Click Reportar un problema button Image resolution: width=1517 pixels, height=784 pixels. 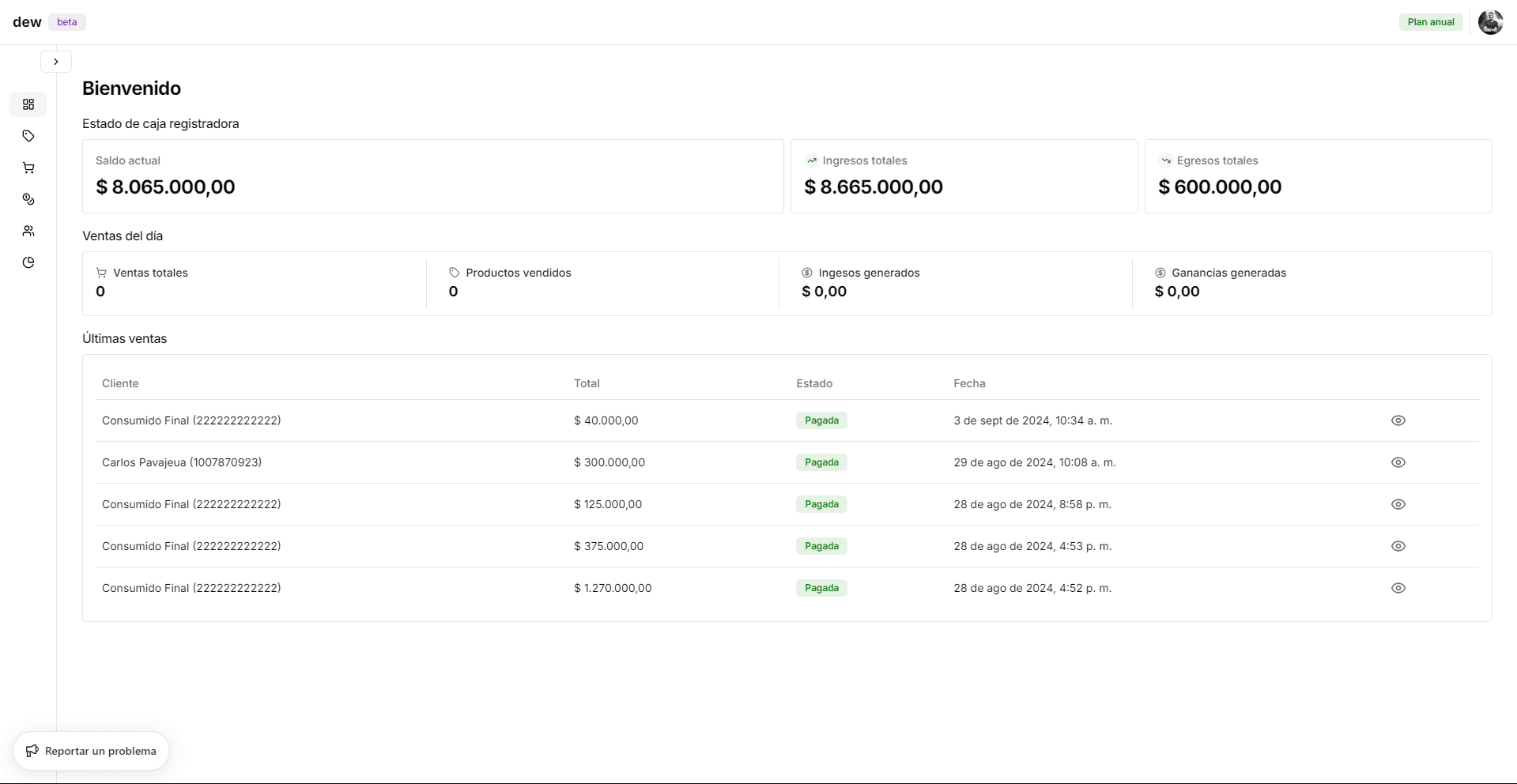tap(91, 751)
